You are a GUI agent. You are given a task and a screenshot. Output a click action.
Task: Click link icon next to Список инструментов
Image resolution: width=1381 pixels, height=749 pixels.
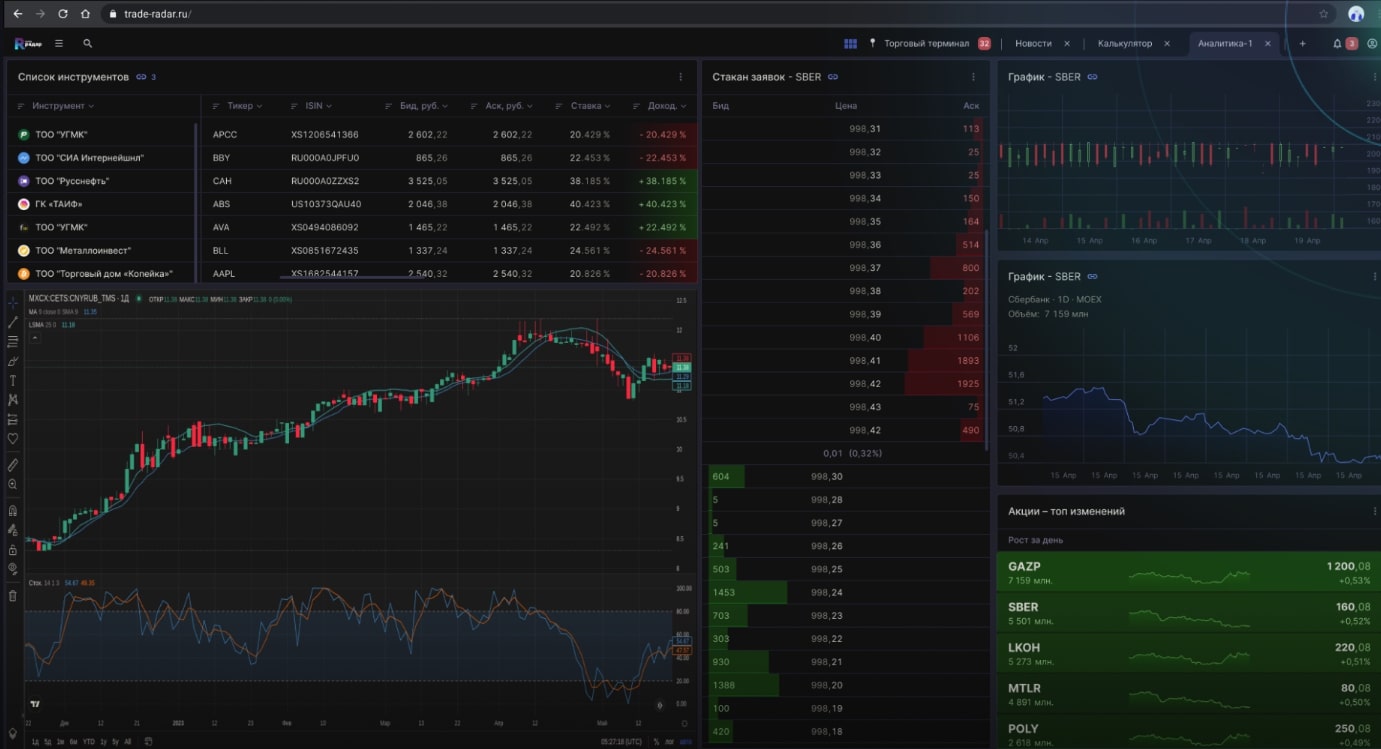pos(141,77)
